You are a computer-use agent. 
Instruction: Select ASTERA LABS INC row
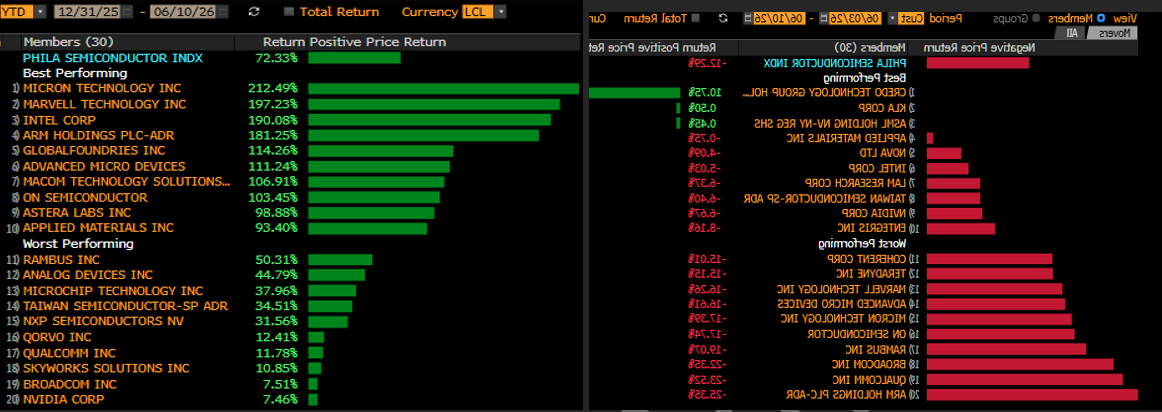coord(291,213)
